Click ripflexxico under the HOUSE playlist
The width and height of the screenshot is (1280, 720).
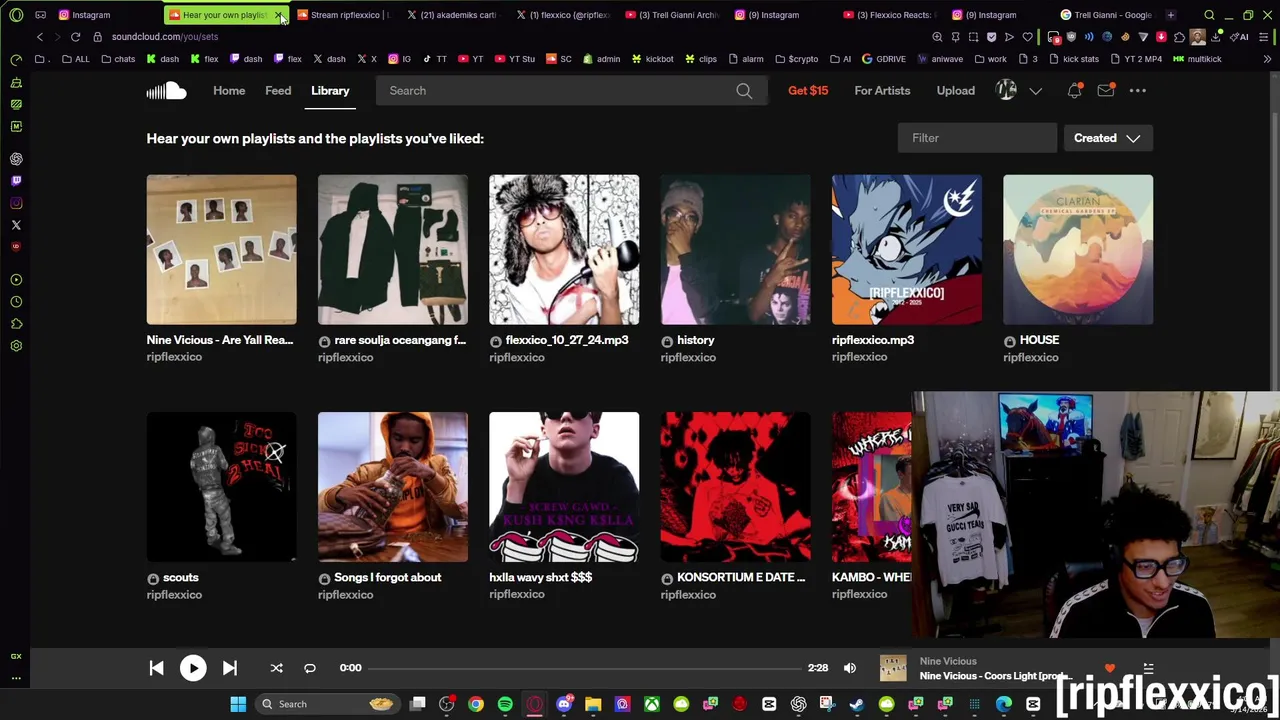(x=1031, y=358)
